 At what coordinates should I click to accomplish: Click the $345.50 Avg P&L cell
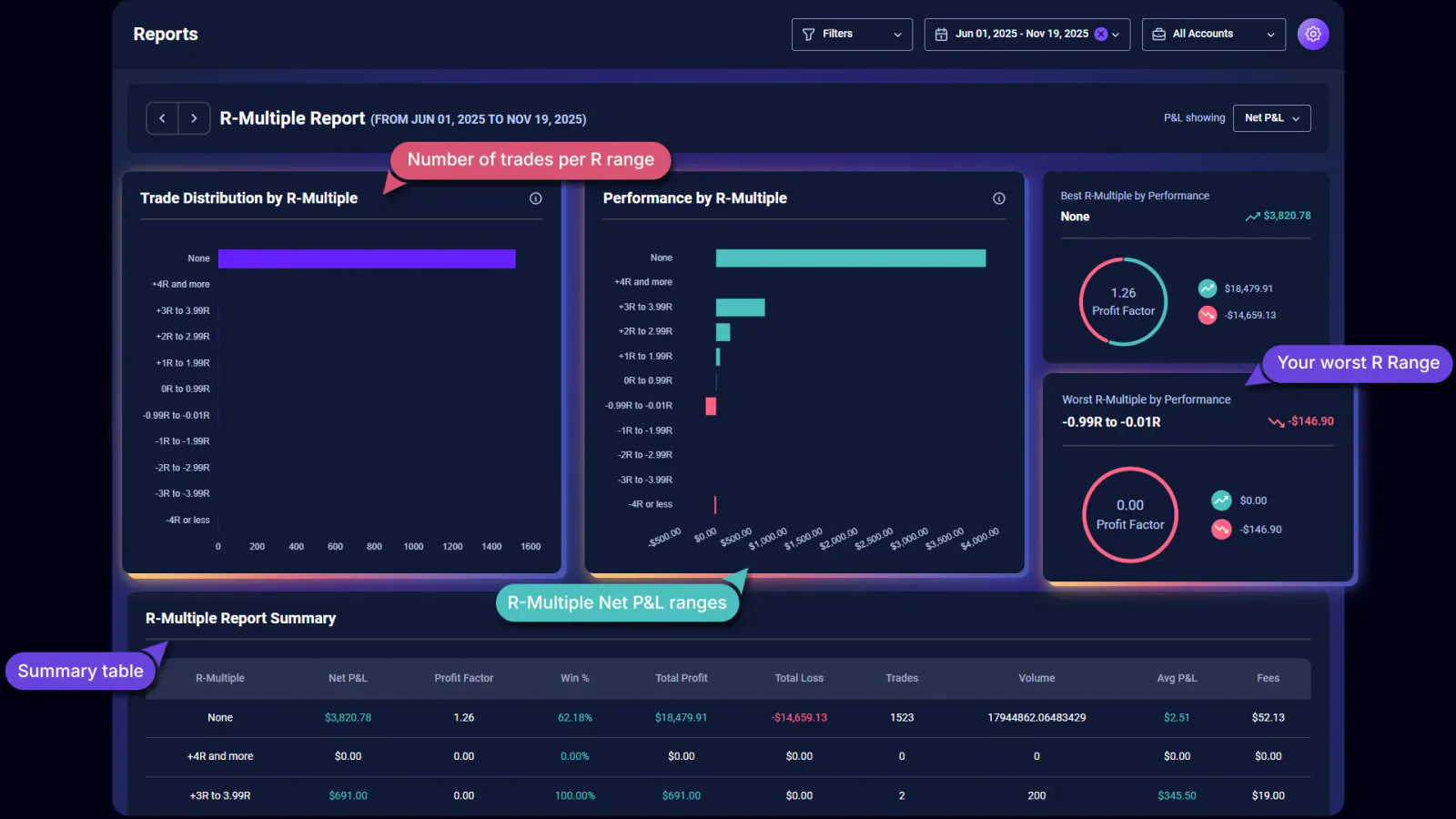click(x=1177, y=795)
